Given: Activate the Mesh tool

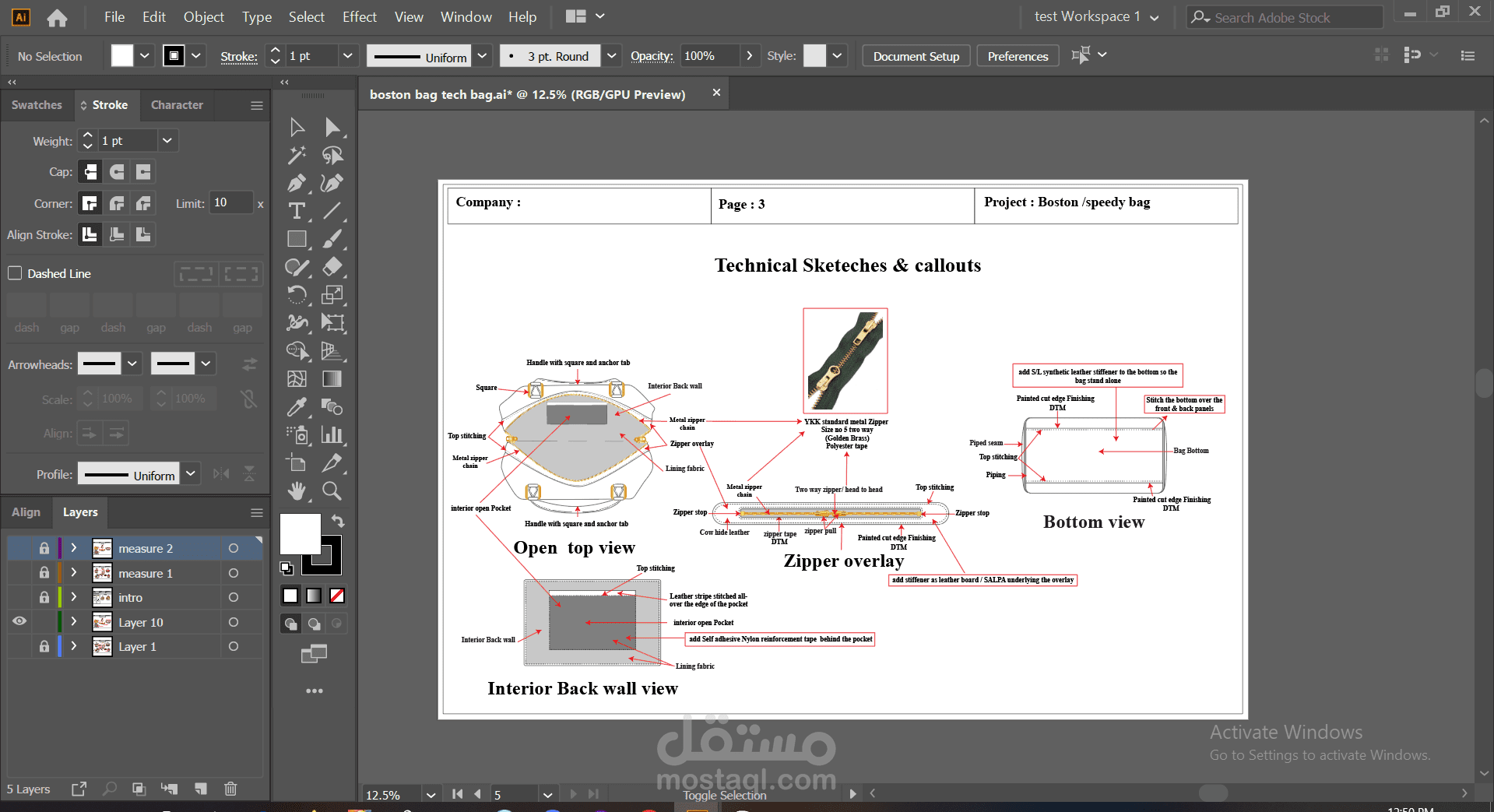Looking at the screenshot, I should coord(297,379).
